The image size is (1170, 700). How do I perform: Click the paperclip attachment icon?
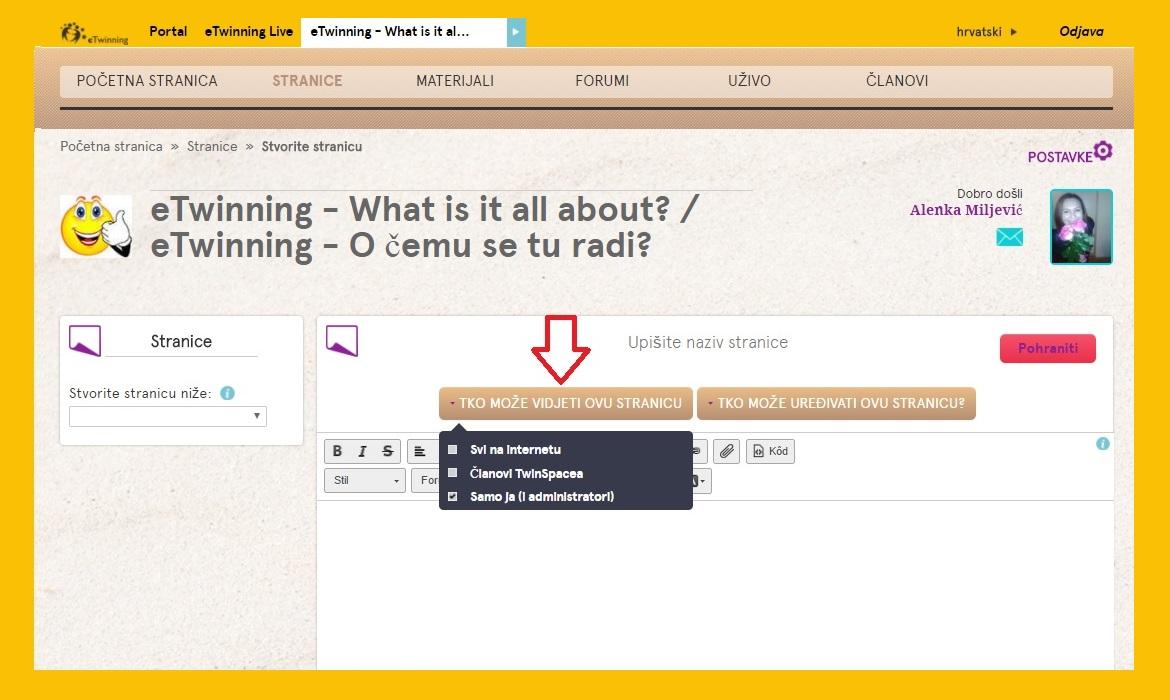(726, 451)
